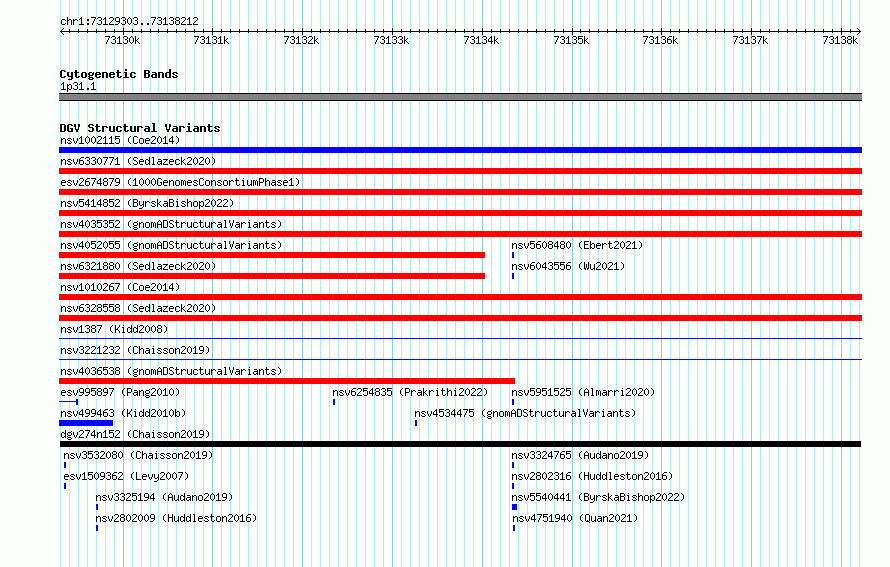Open nsv4052055 (gnomADStructuralVariants) label
The width and height of the screenshot is (890, 567).
[171, 245]
